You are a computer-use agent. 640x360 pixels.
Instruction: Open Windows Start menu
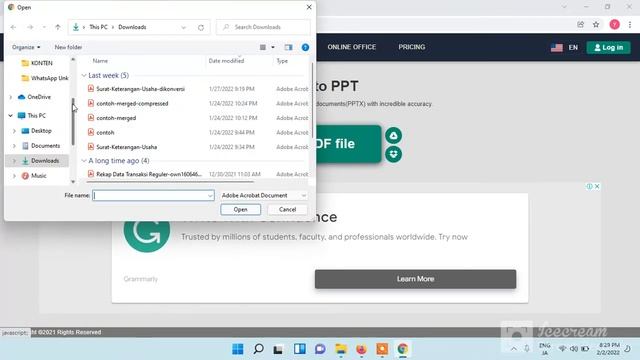click(x=238, y=349)
